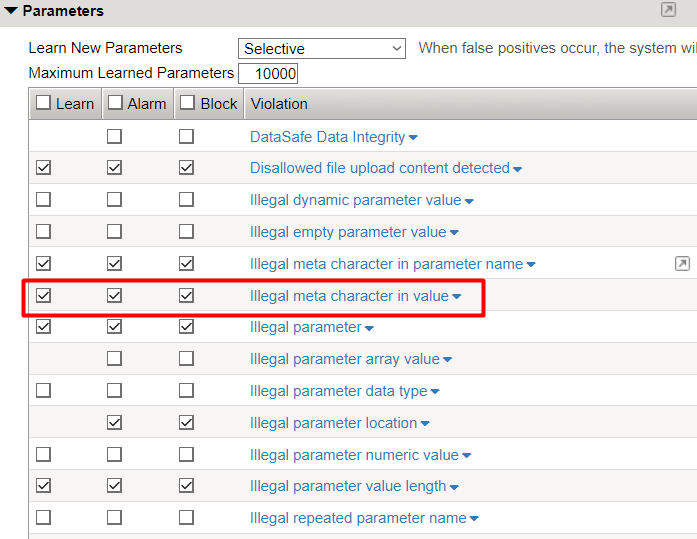Click pop-out icon beside parameter name row
Screen dimensions: 697x539
682,264
